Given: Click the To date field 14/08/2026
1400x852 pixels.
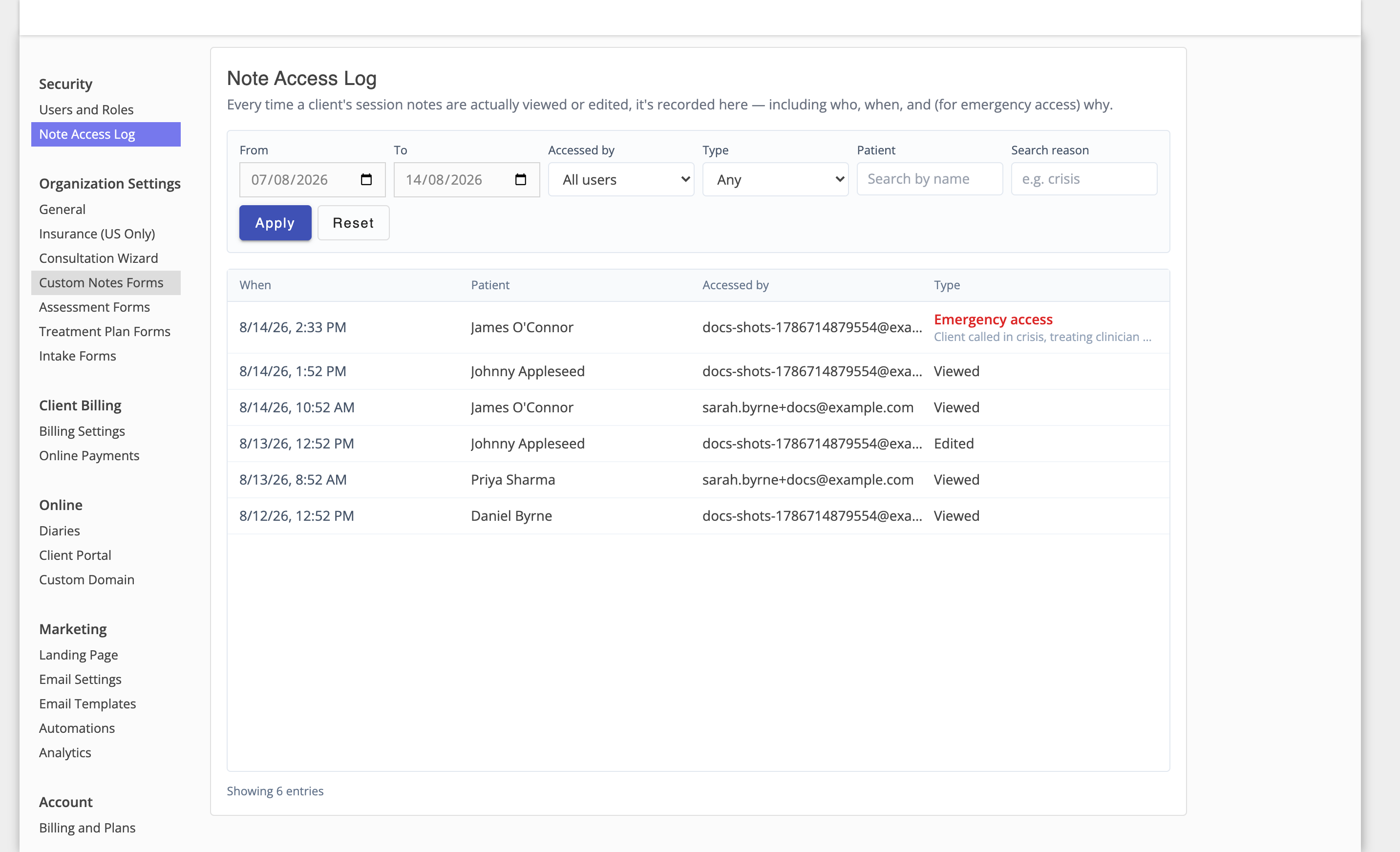Looking at the screenshot, I should [467, 180].
